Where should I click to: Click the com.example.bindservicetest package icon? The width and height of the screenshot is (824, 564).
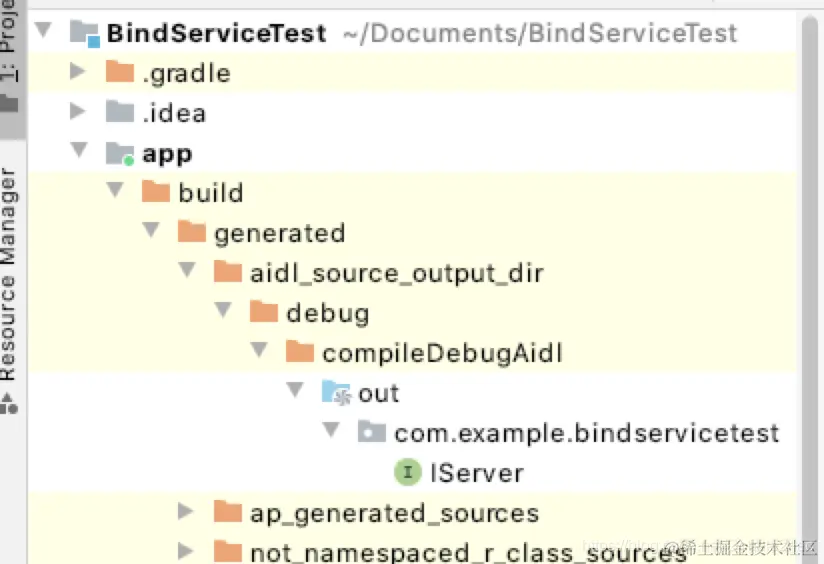372,432
